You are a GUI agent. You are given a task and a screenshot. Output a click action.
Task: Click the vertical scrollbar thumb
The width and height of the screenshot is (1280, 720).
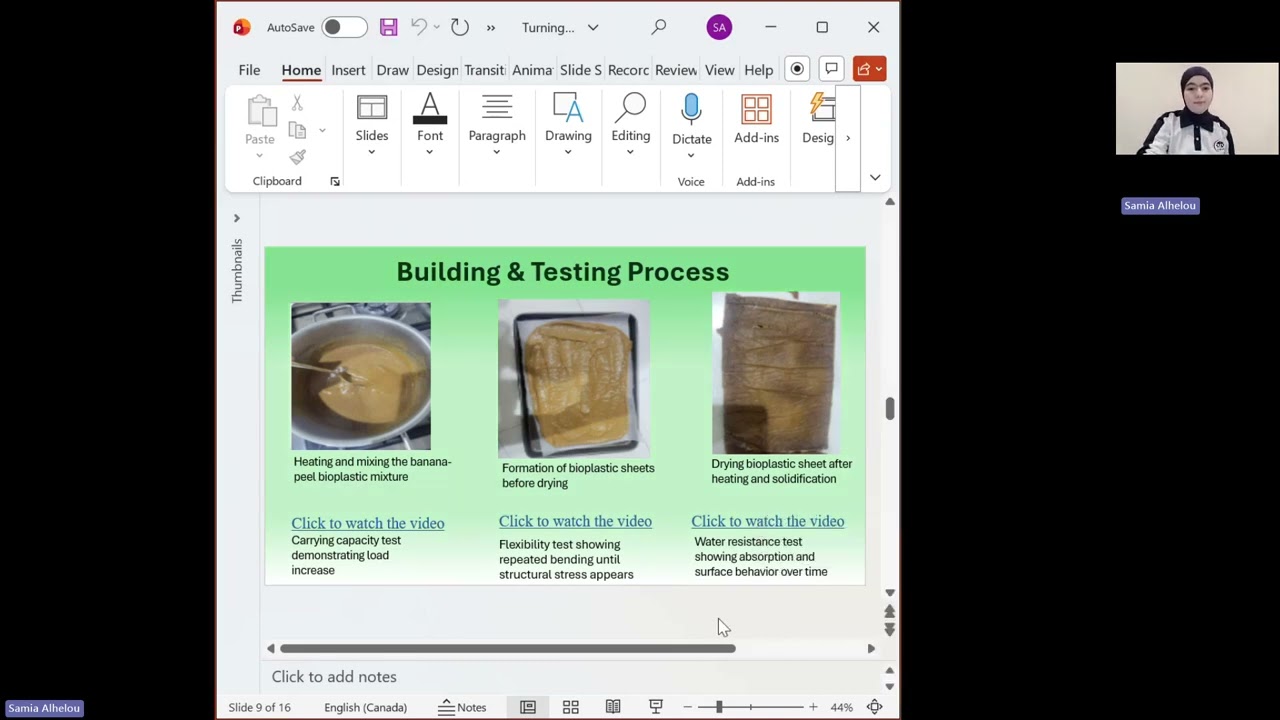coord(889,408)
